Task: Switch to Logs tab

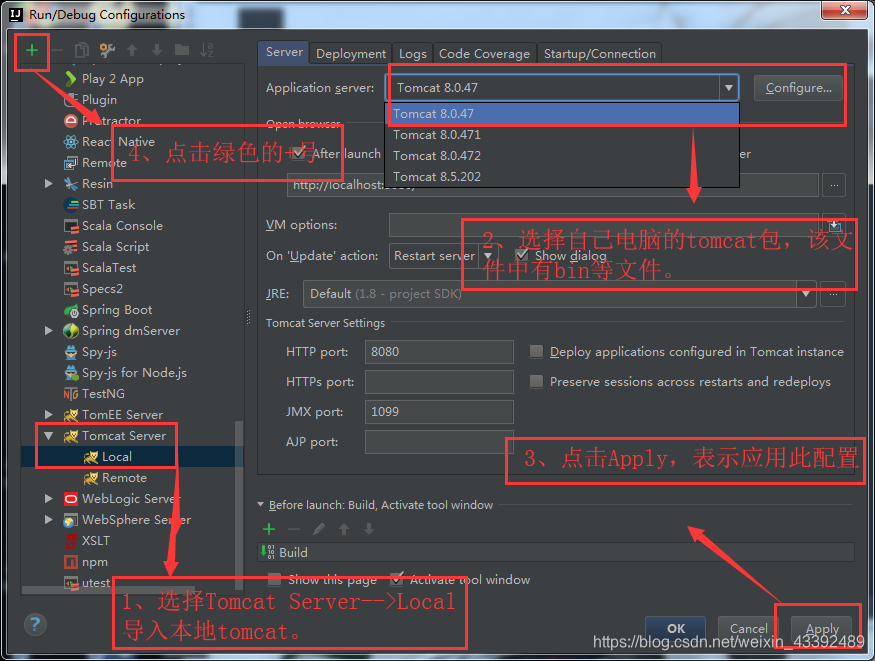Action: tap(412, 54)
